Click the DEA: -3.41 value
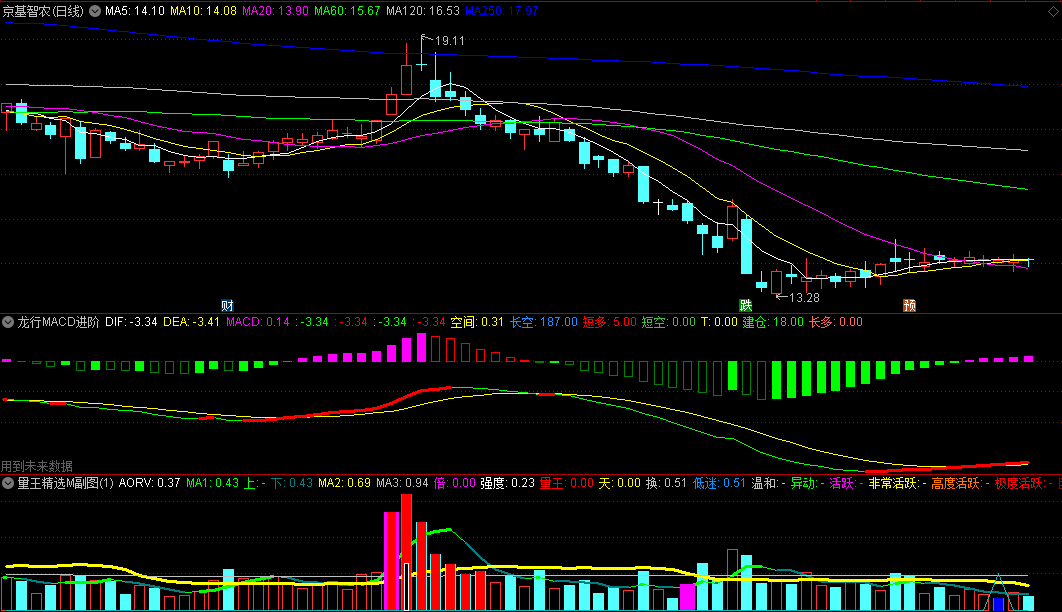Image resolution: width=1062 pixels, height=612 pixels. (x=192, y=322)
